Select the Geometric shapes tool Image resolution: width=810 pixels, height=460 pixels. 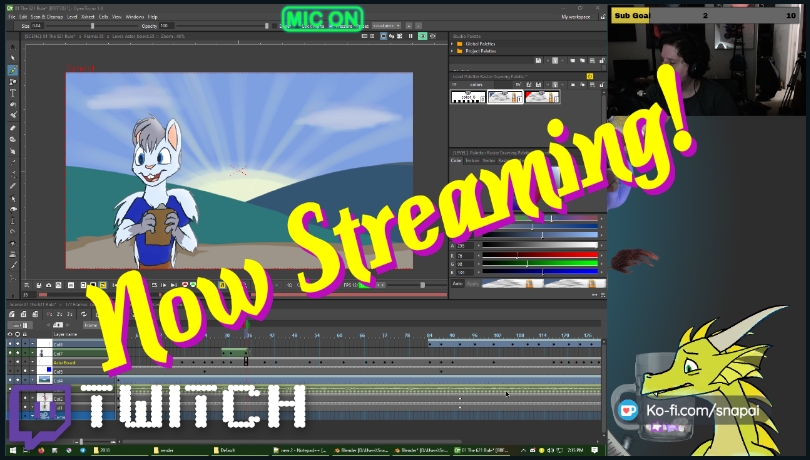click(x=12, y=82)
